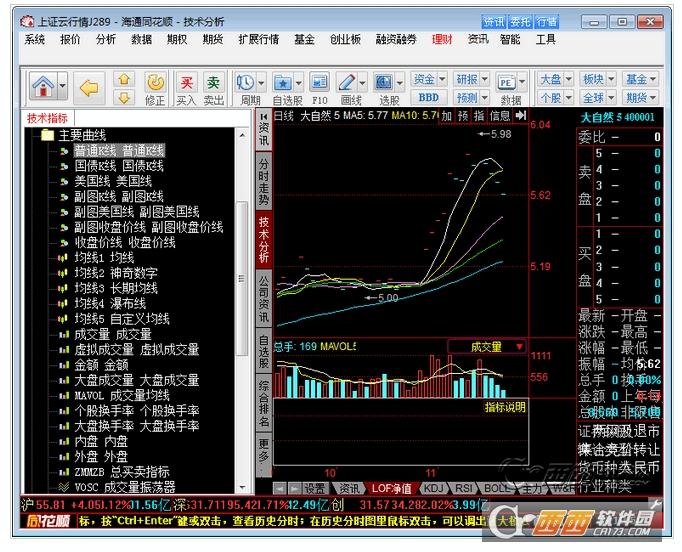The image size is (682, 552).
Task: Expand the 周期 dropdown arrow
Action: [x=261, y=83]
